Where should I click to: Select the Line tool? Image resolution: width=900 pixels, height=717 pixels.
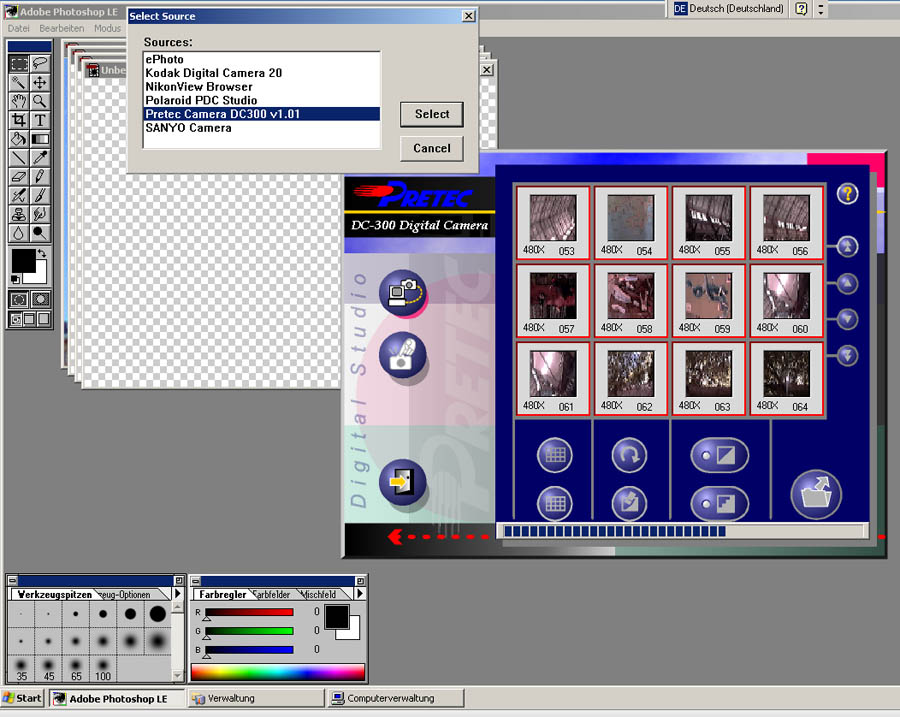tap(19, 158)
